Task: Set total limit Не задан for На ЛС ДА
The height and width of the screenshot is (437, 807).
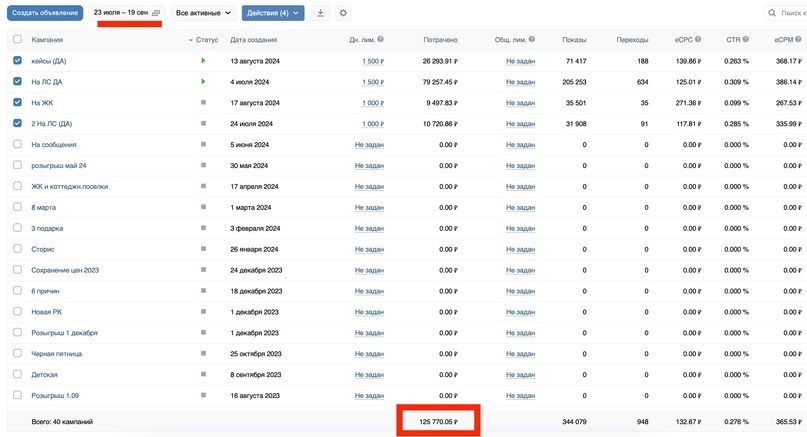Action: tap(520, 82)
